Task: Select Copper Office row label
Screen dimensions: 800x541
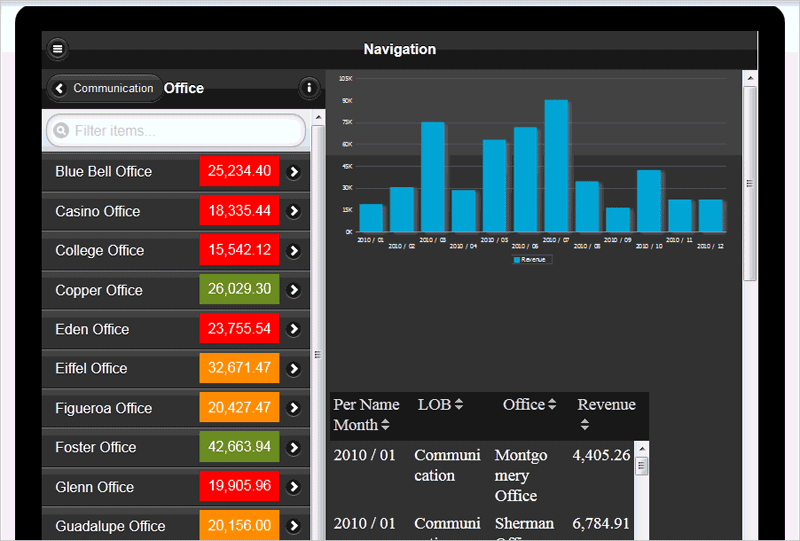Action: [99, 290]
